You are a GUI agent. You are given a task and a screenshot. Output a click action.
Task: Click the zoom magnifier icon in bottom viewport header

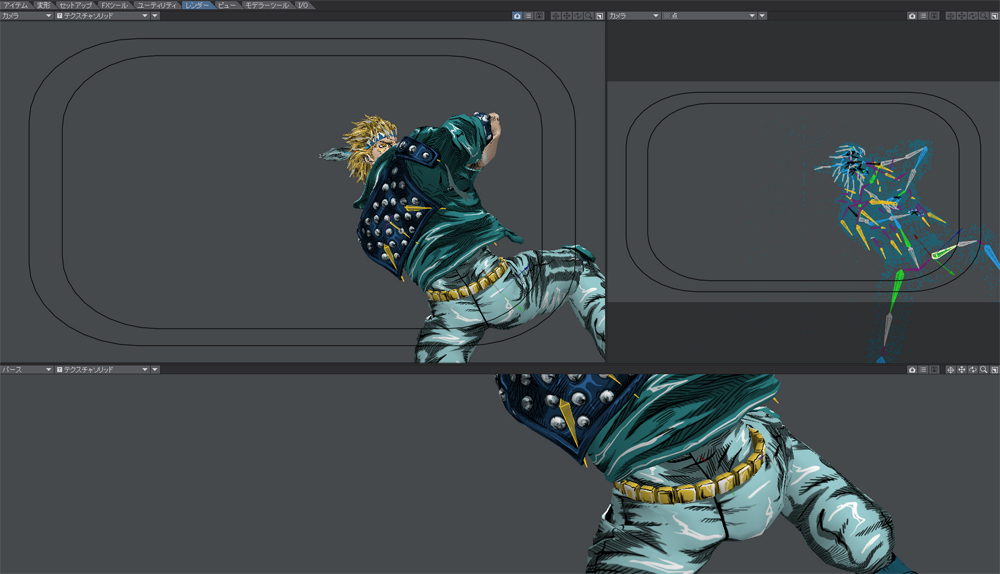(x=983, y=370)
